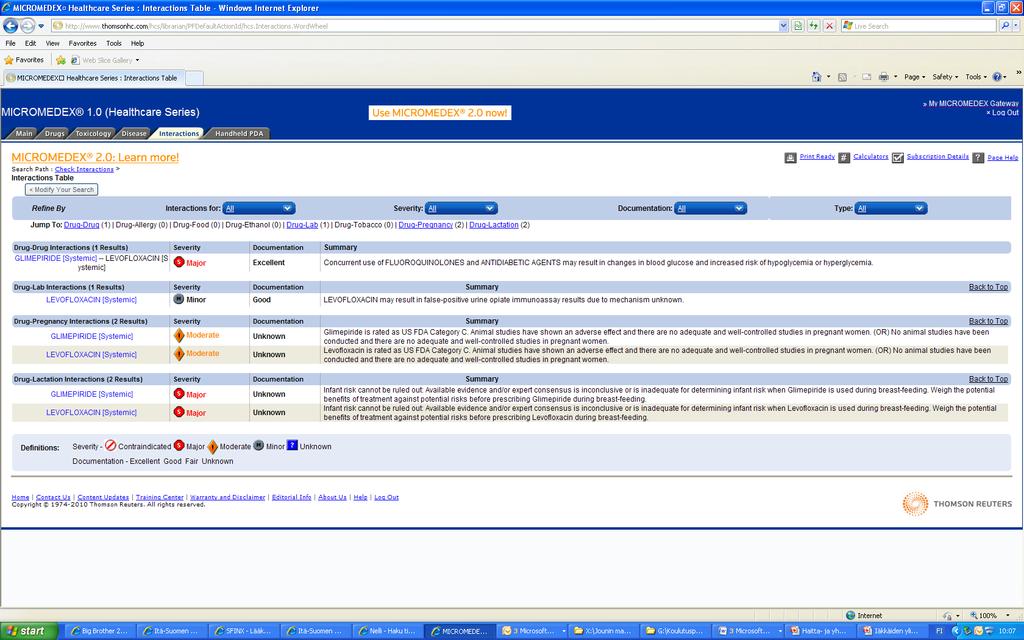The width and height of the screenshot is (1024, 640).
Task: Open the View menu
Action: point(52,43)
